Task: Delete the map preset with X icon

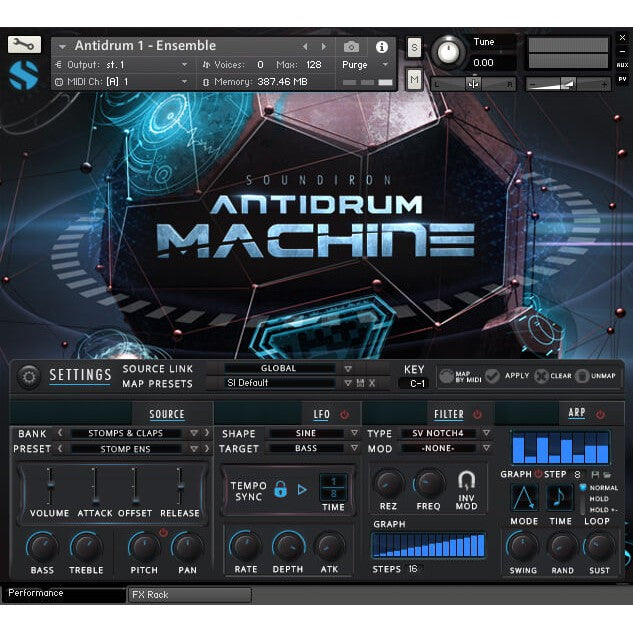Action: (372, 383)
